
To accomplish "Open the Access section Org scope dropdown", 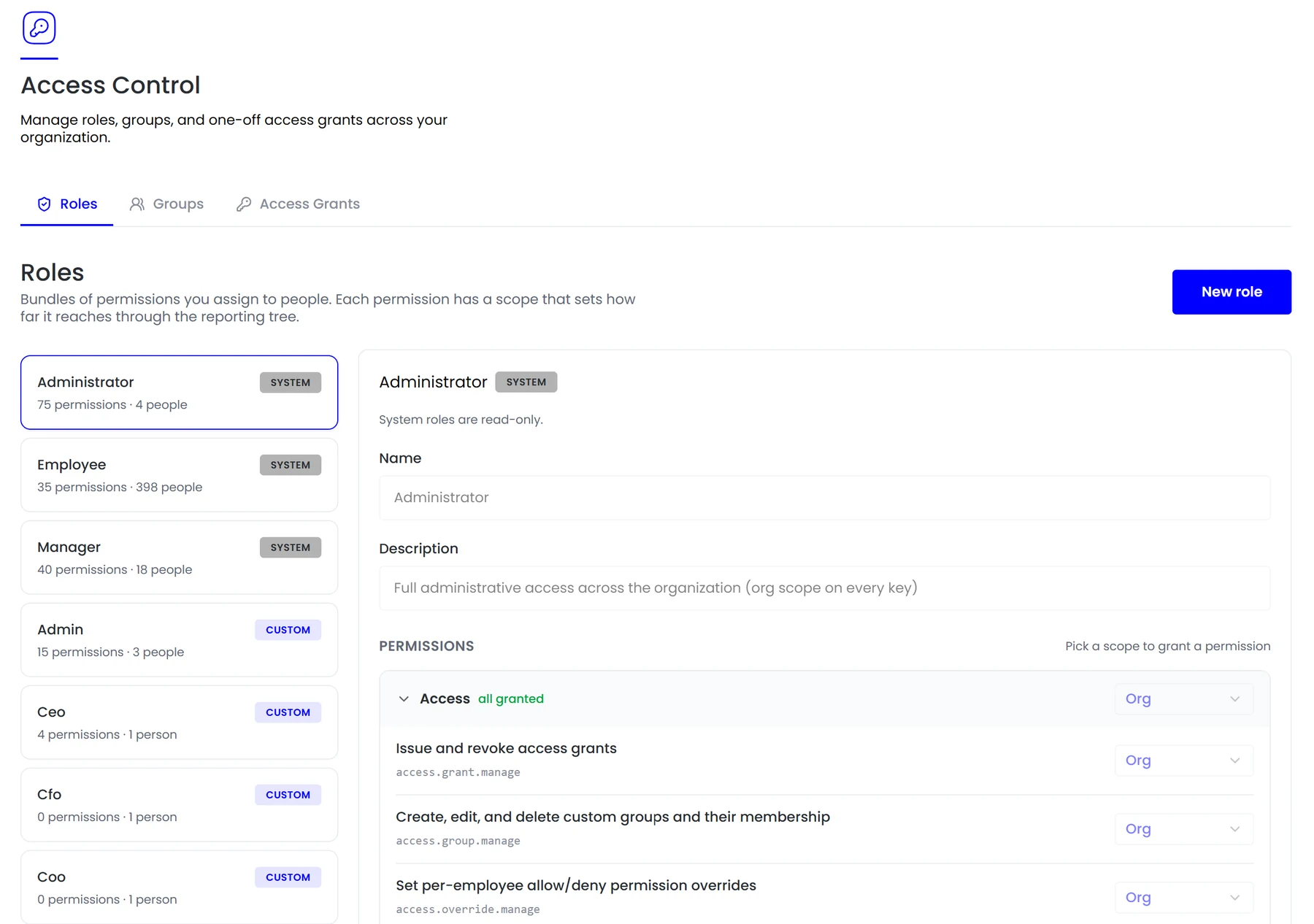I will coord(1183,699).
